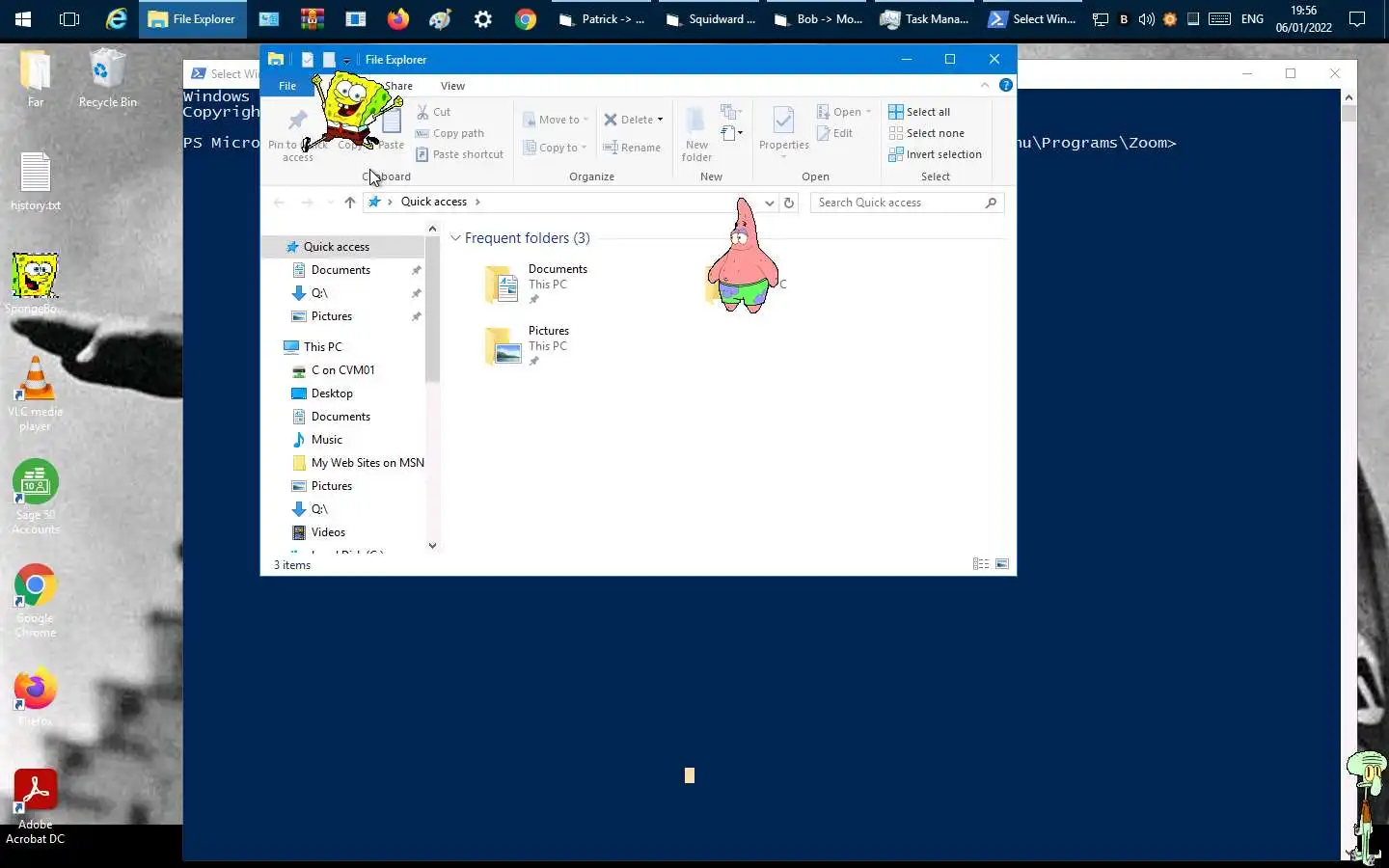Screen dimensions: 1389x868
Task: Click Invert selection in the ribbon
Action: 935,154
